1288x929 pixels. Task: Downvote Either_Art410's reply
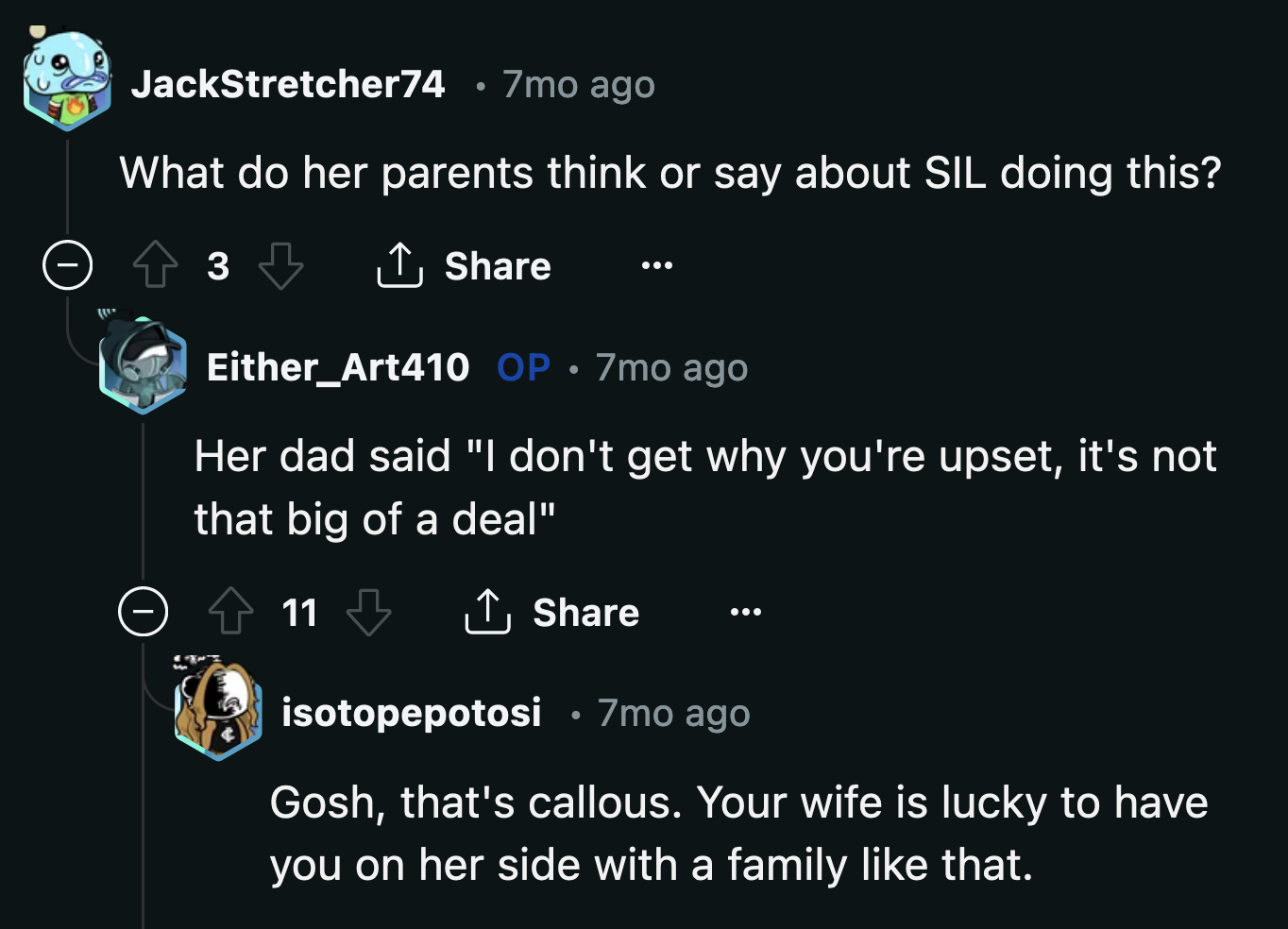click(x=366, y=612)
